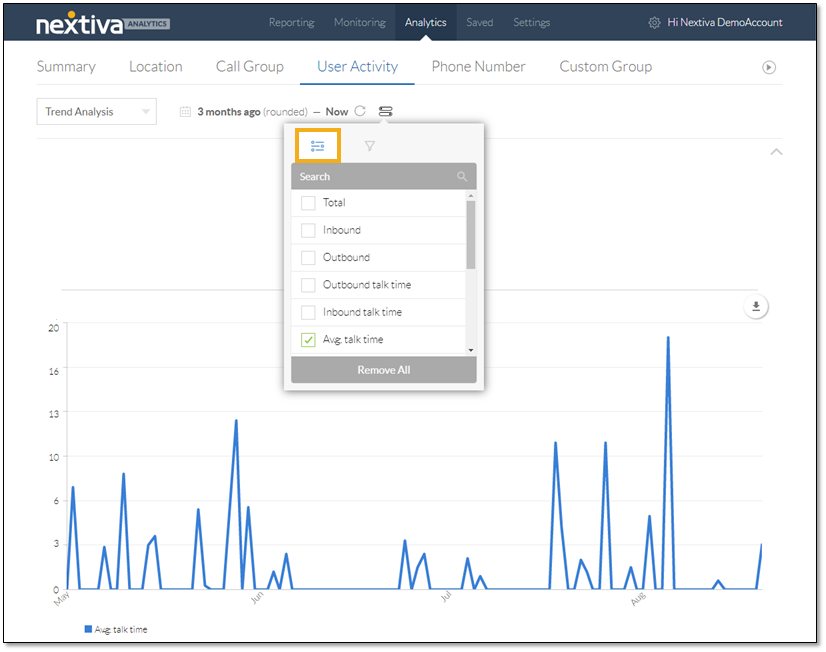The image size is (826, 652).
Task: Click Hi Nextiva DemoAccount link
Action: pyautogui.click(x=725, y=23)
